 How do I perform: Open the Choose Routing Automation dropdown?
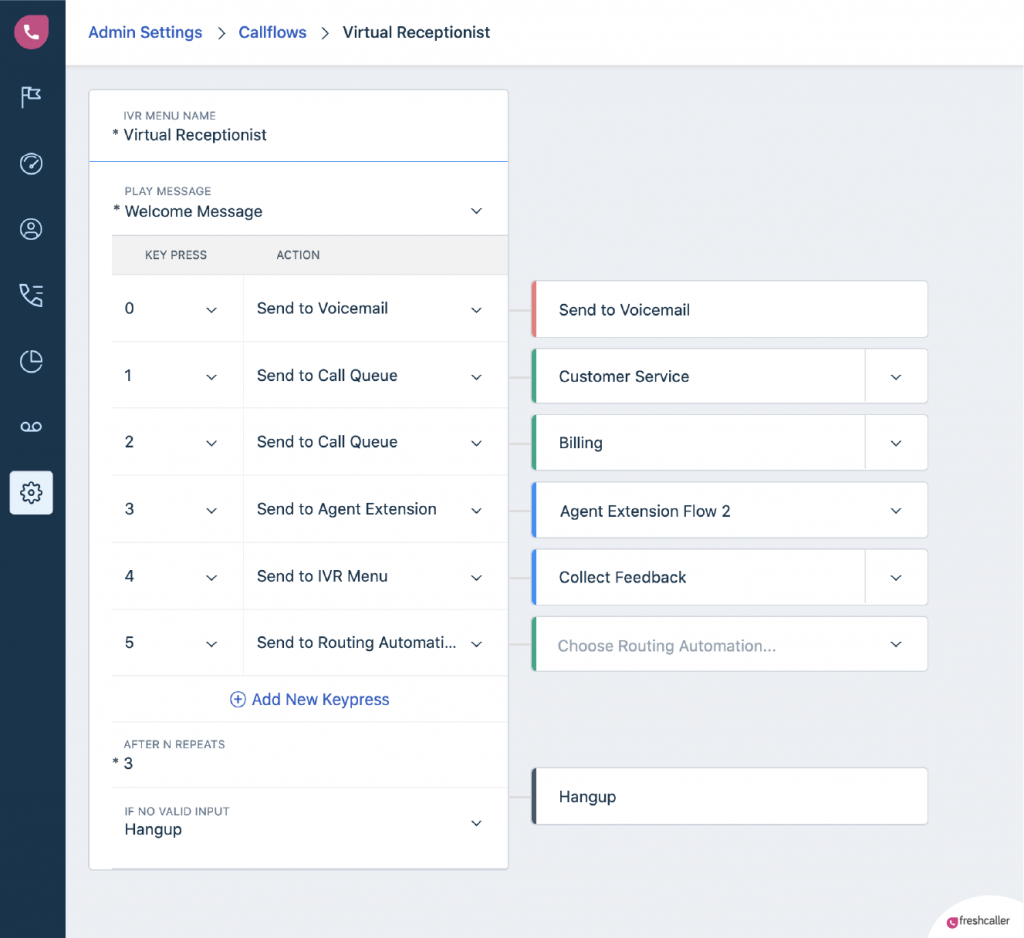tap(895, 644)
